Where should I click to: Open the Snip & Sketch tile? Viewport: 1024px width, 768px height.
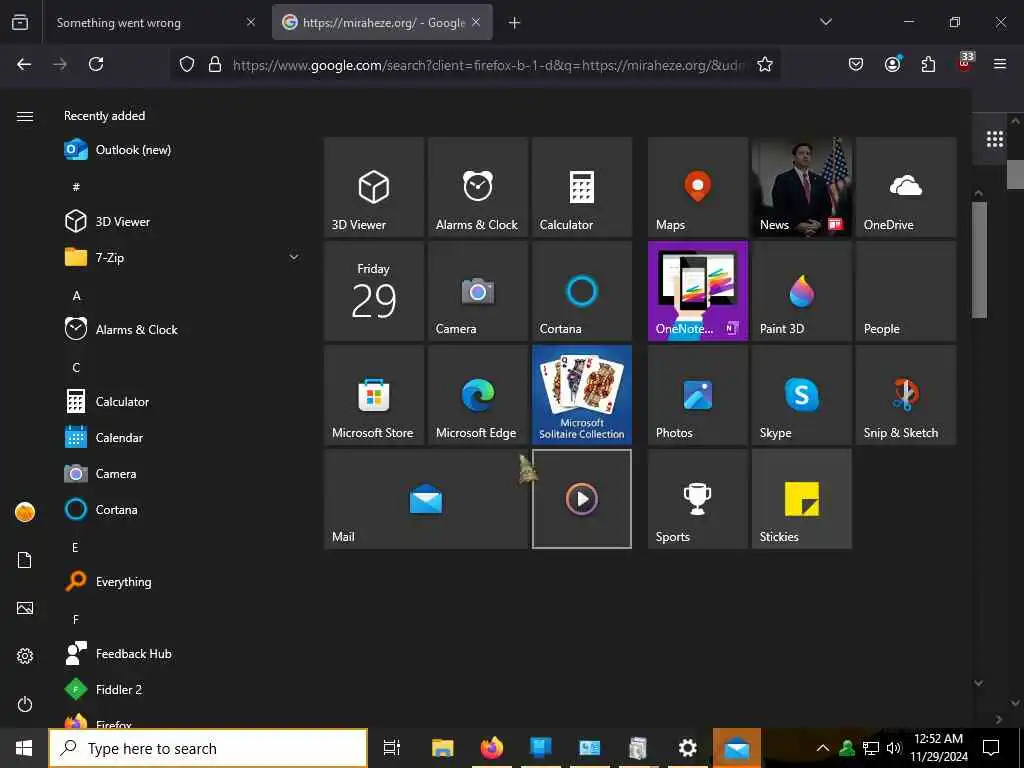(906, 395)
